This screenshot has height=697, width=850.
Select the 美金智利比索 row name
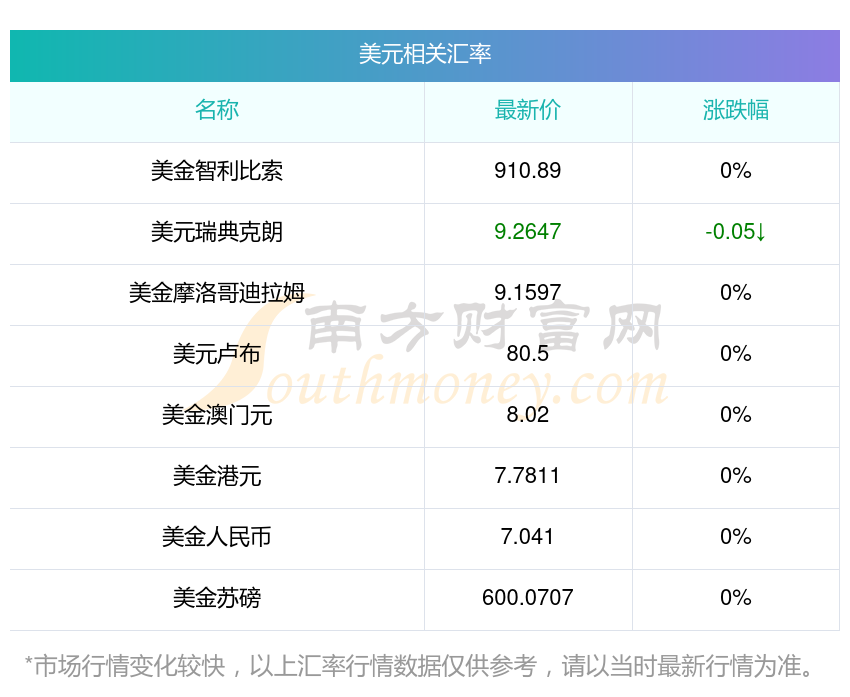(x=217, y=171)
